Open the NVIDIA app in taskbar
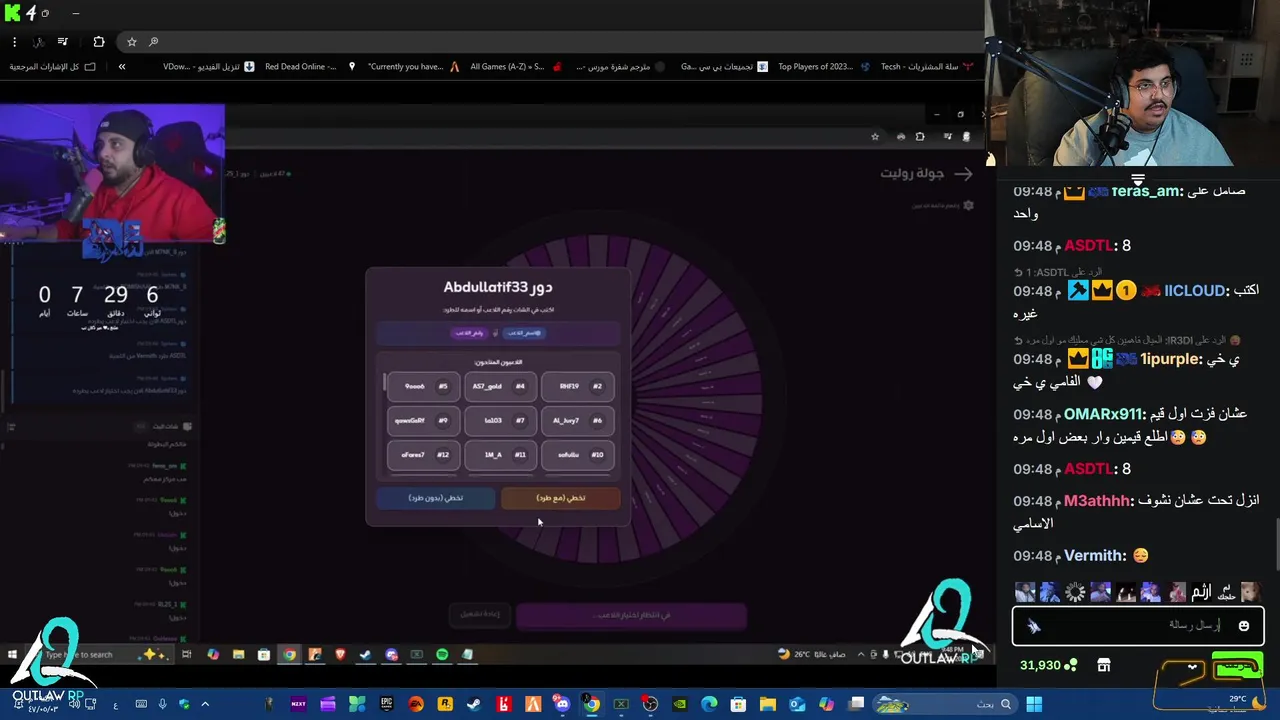The width and height of the screenshot is (1280, 720). click(680, 704)
